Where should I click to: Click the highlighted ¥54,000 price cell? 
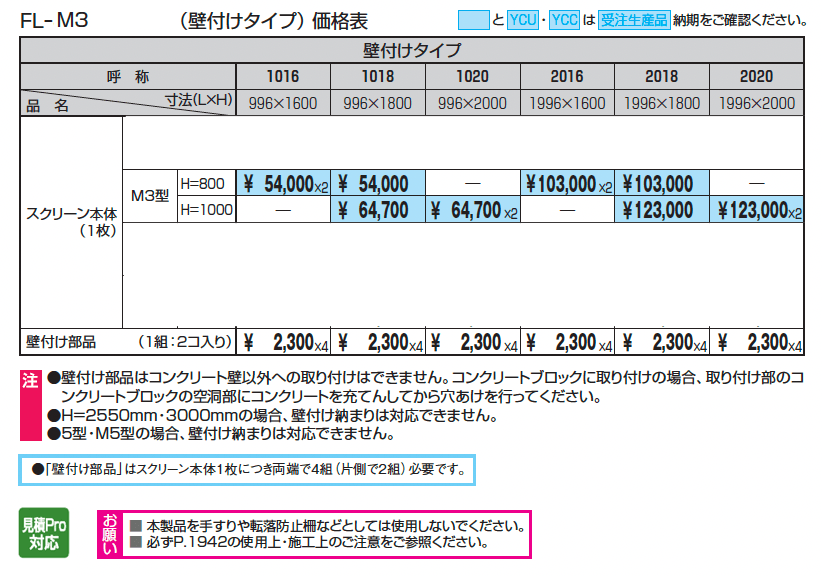point(378,183)
